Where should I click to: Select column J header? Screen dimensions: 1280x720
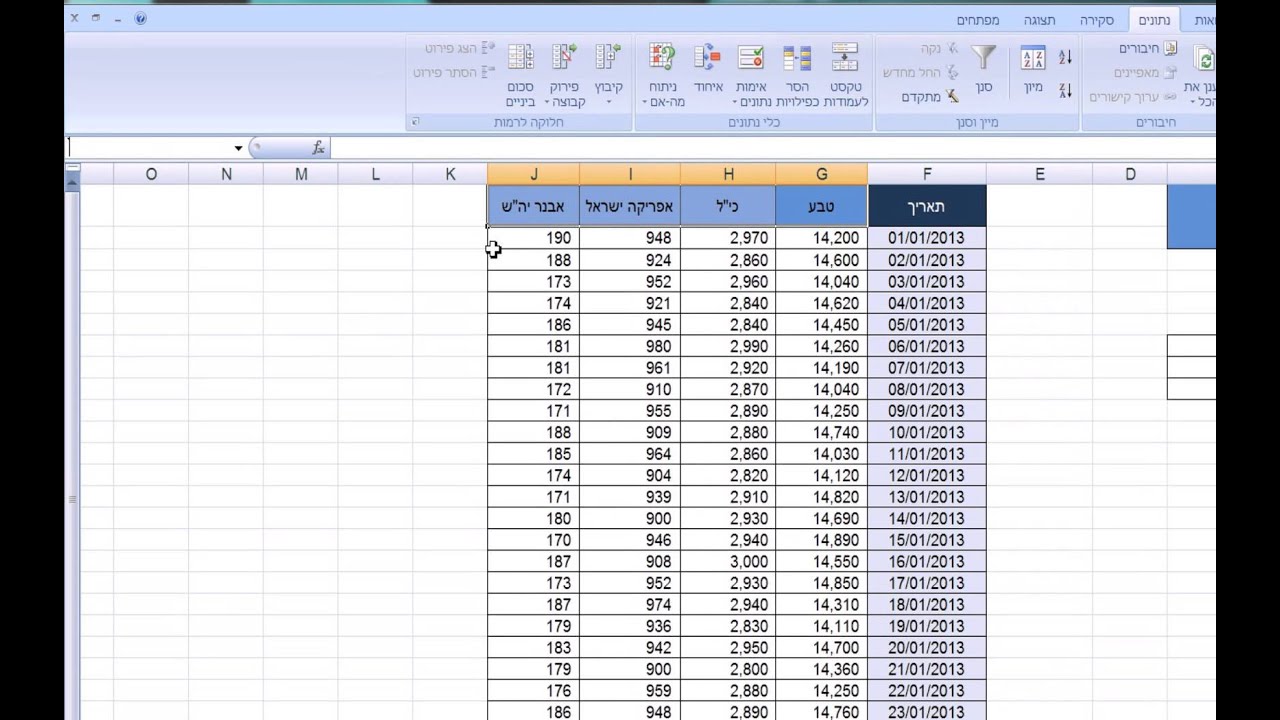[533, 174]
